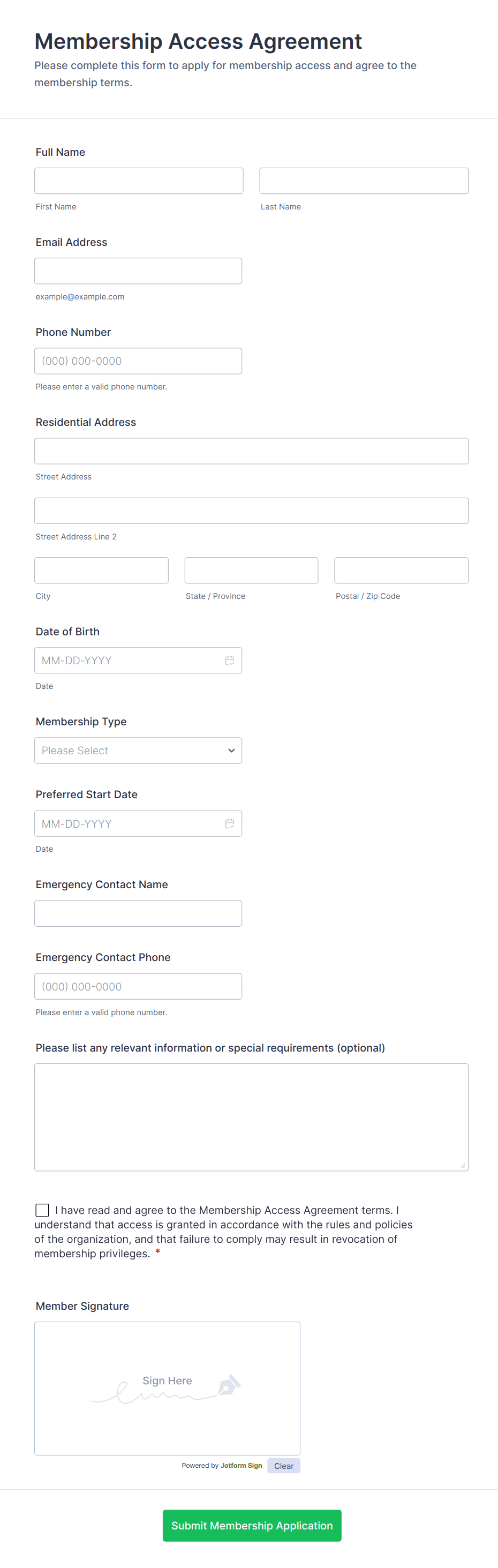Click into the Last Name field

364,181
